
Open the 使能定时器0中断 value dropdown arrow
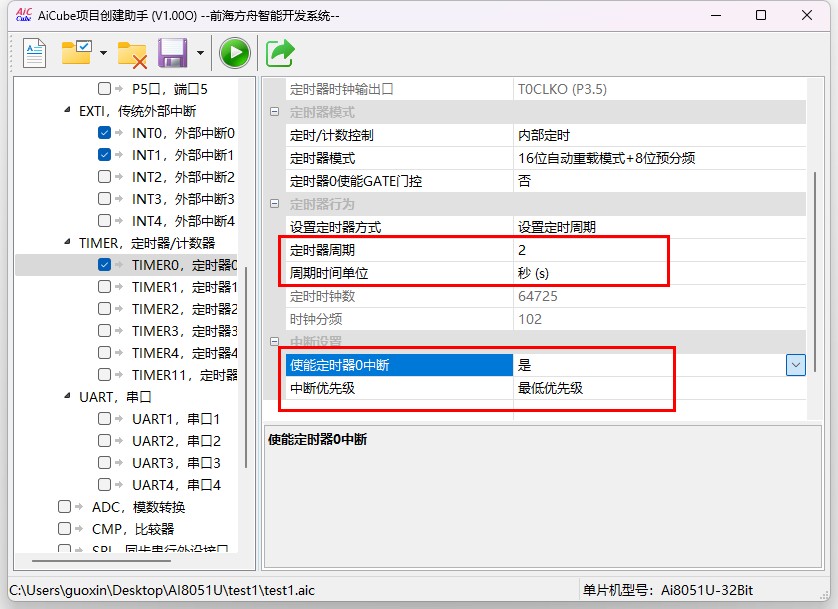pyautogui.click(x=796, y=365)
